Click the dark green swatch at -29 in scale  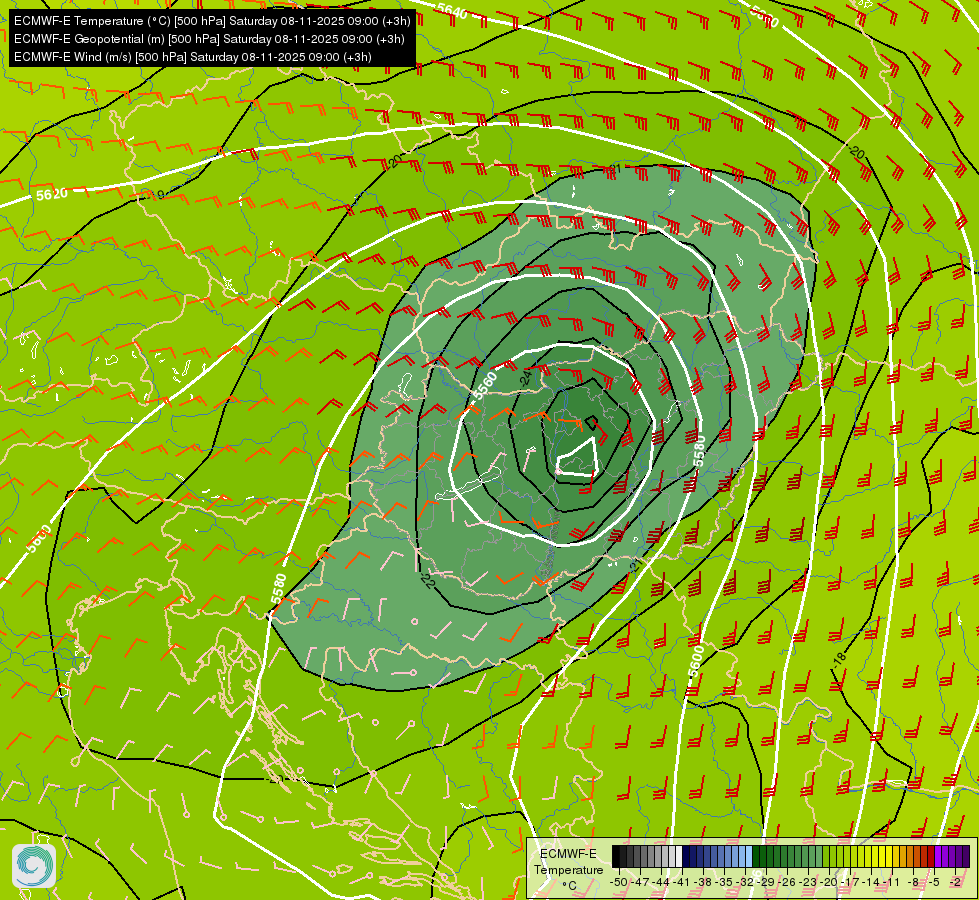point(763,856)
